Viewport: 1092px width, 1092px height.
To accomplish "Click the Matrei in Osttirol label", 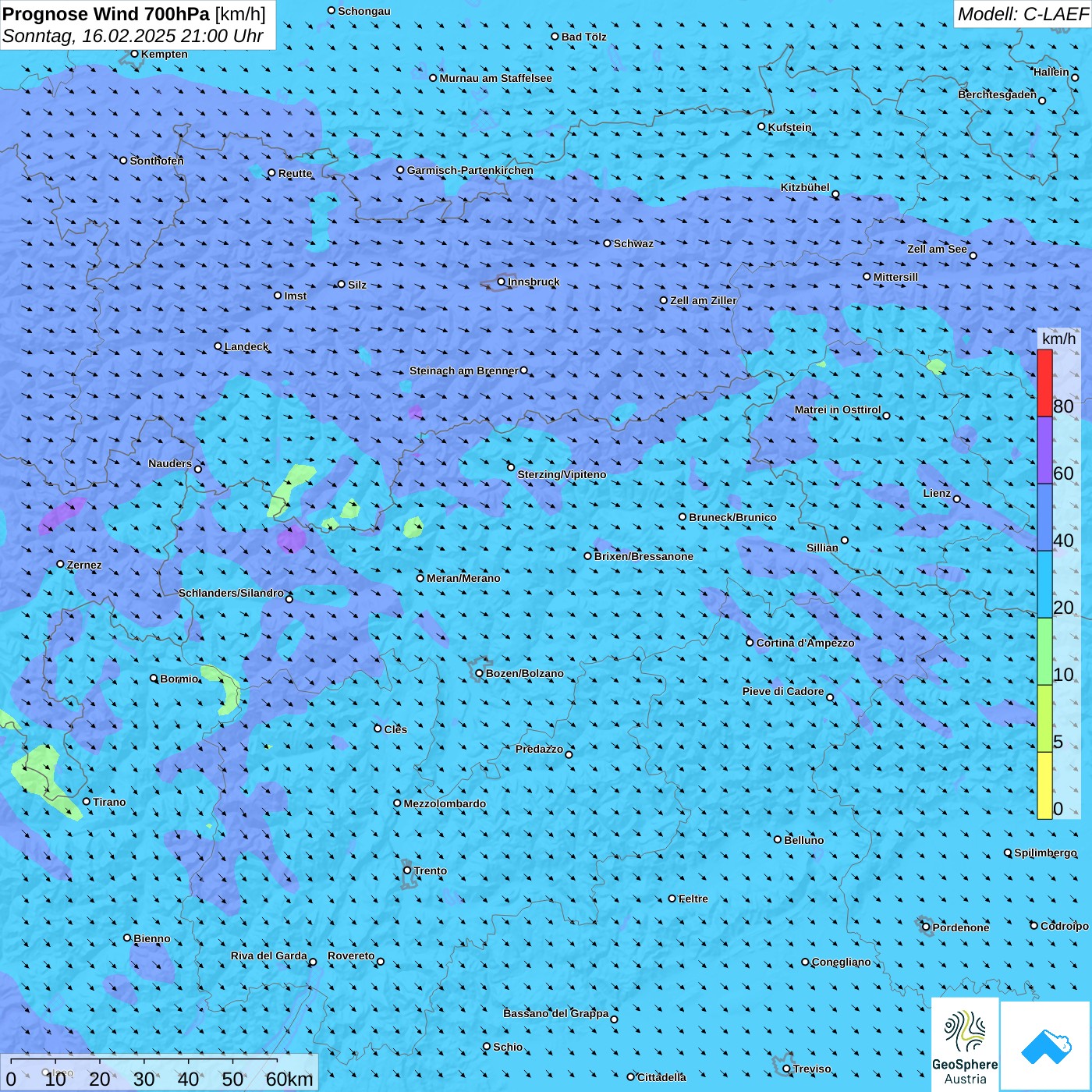I will tap(838, 409).
